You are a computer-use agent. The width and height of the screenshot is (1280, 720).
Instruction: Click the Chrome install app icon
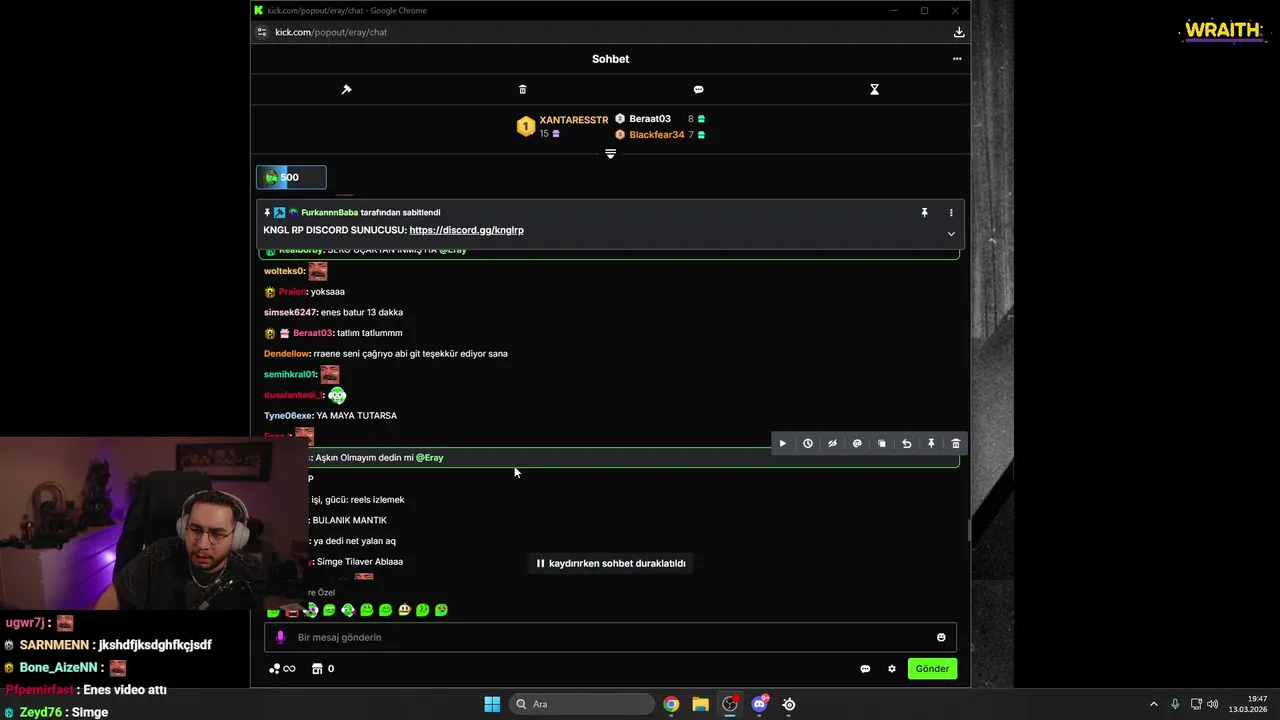point(959,32)
